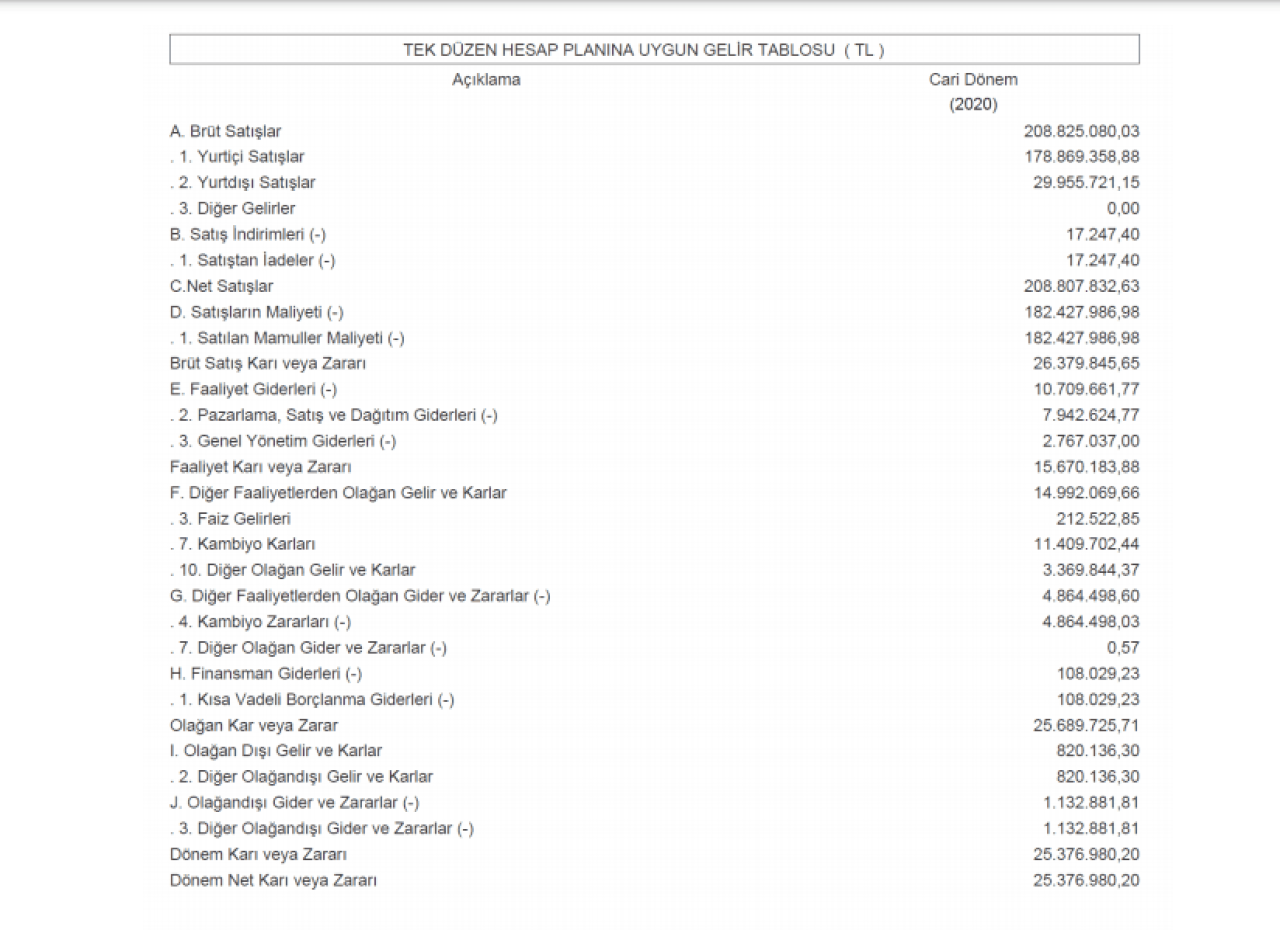1280x930 pixels.
Task: Select 'Pazarlama, Satış ve Dağıtım Giderleri' row
Action: pyautogui.click(x=334, y=415)
